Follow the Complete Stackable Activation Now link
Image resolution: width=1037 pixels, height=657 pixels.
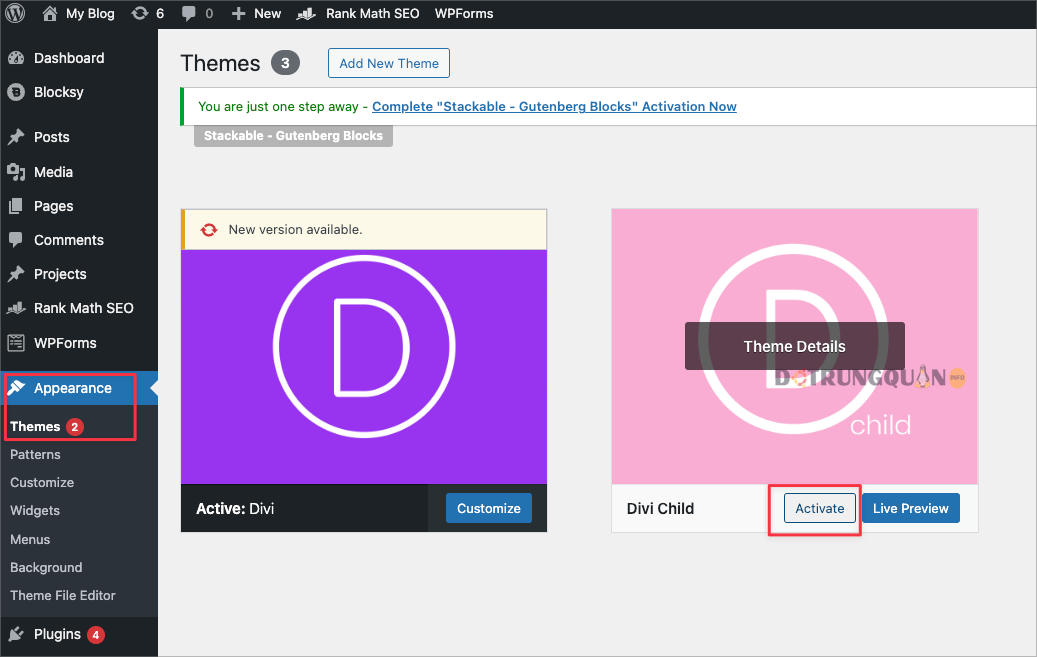554,107
